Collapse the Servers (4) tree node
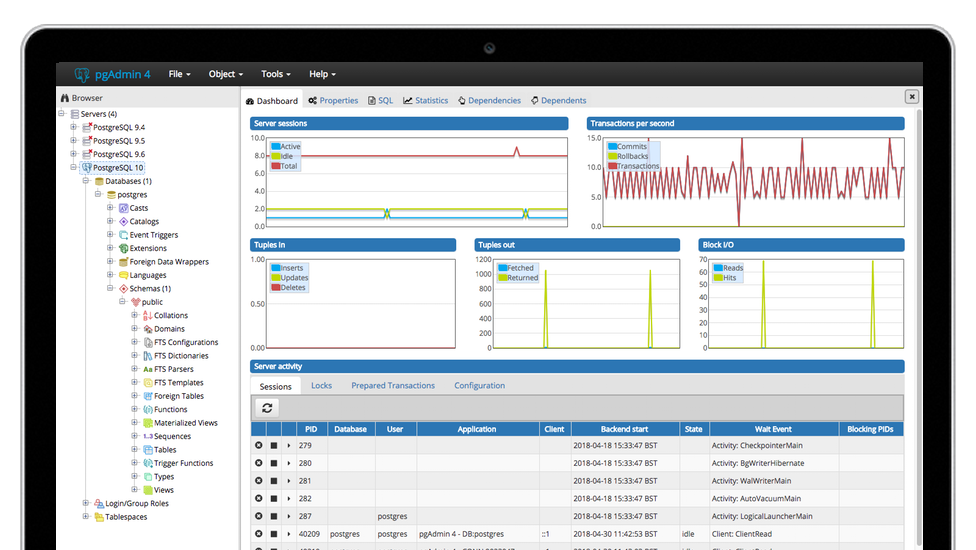This screenshot has width=976, height=550. coord(62,114)
